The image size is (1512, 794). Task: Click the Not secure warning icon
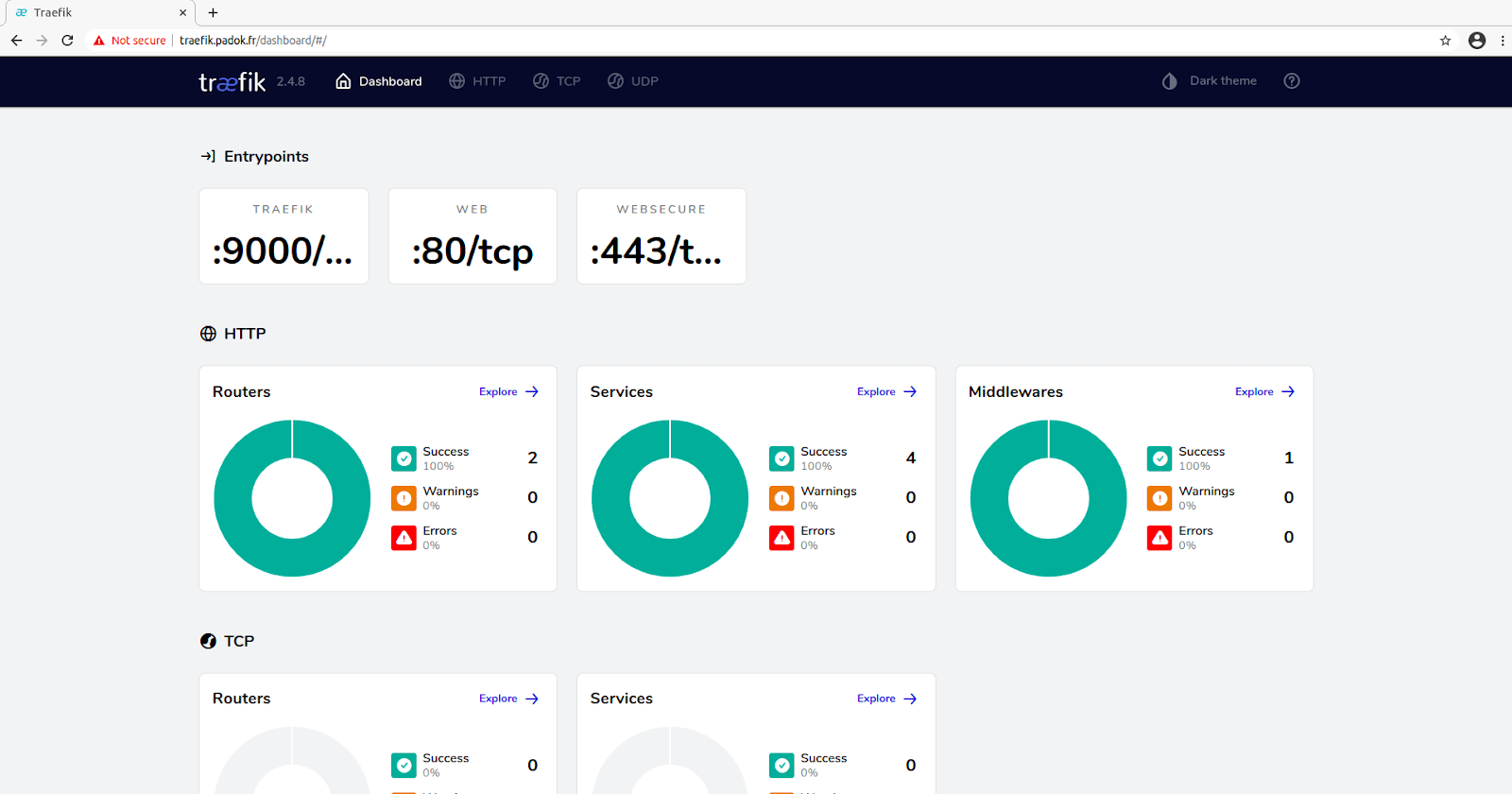pos(98,41)
